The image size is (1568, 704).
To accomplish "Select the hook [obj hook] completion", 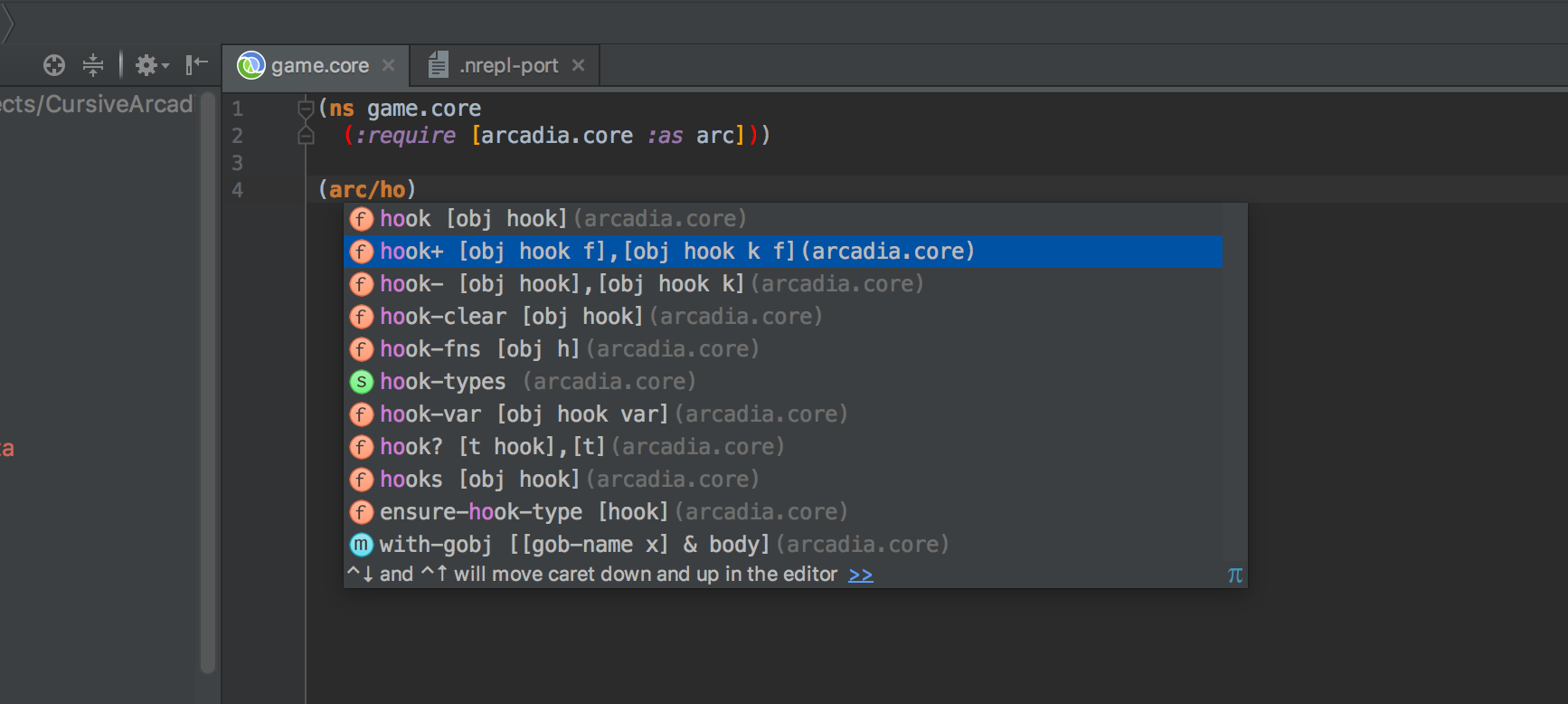I will tap(783, 219).
